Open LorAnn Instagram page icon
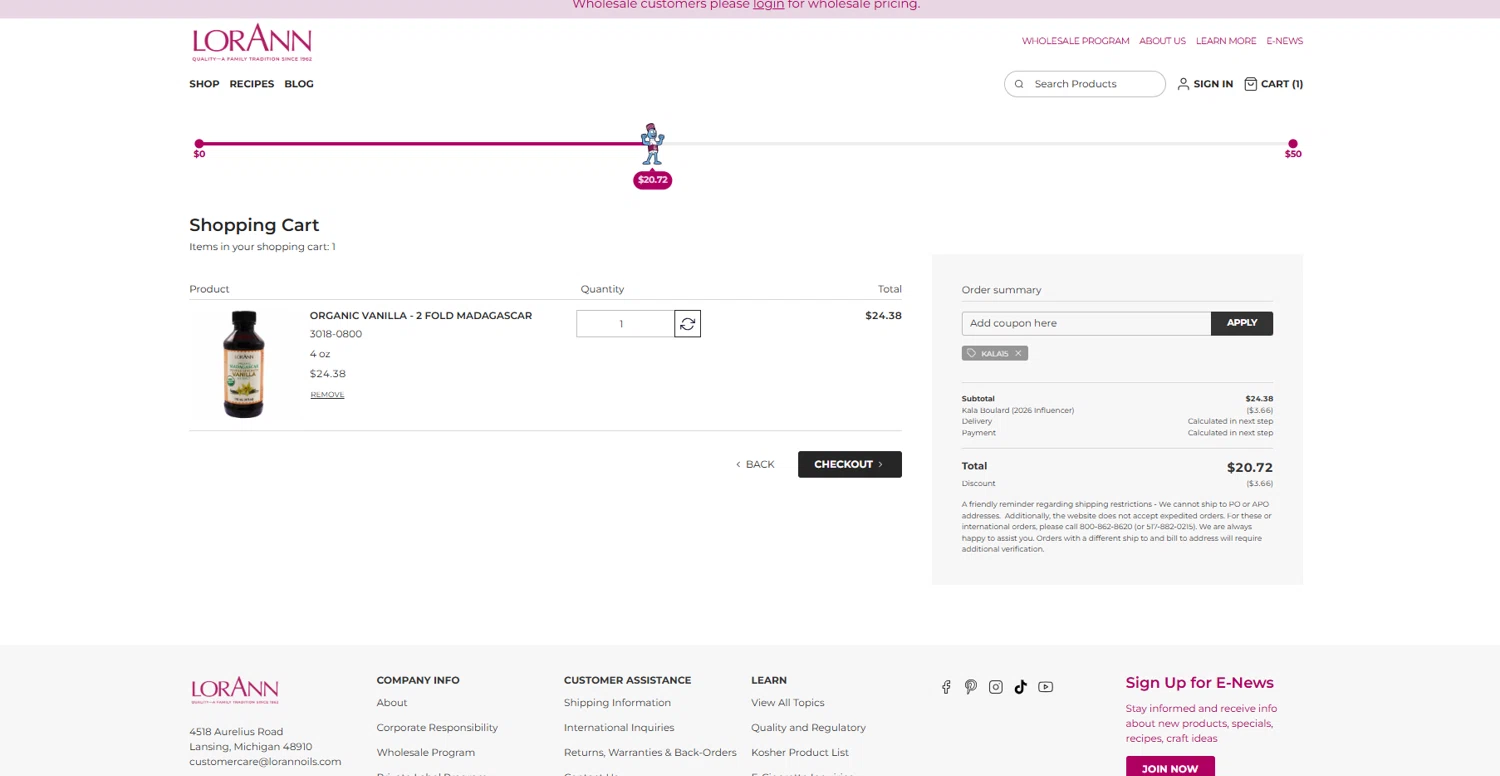Screen dimensions: 1500x776 tap(995, 687)
